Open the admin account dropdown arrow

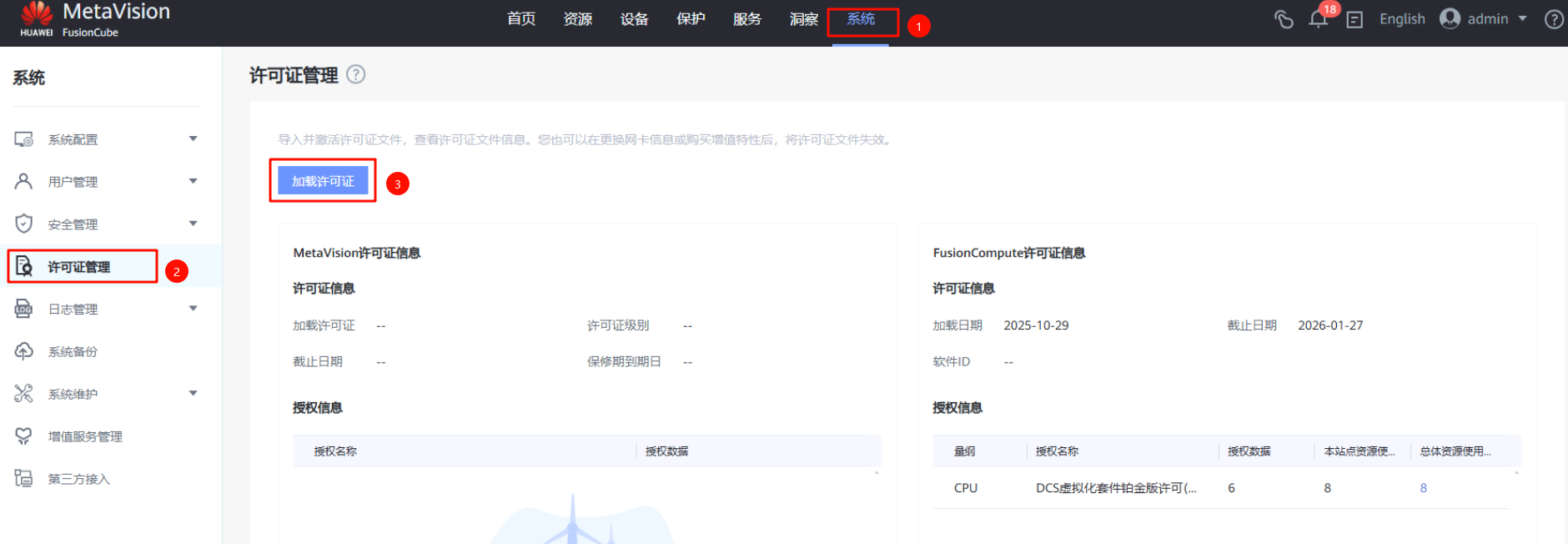(1523, 18)
